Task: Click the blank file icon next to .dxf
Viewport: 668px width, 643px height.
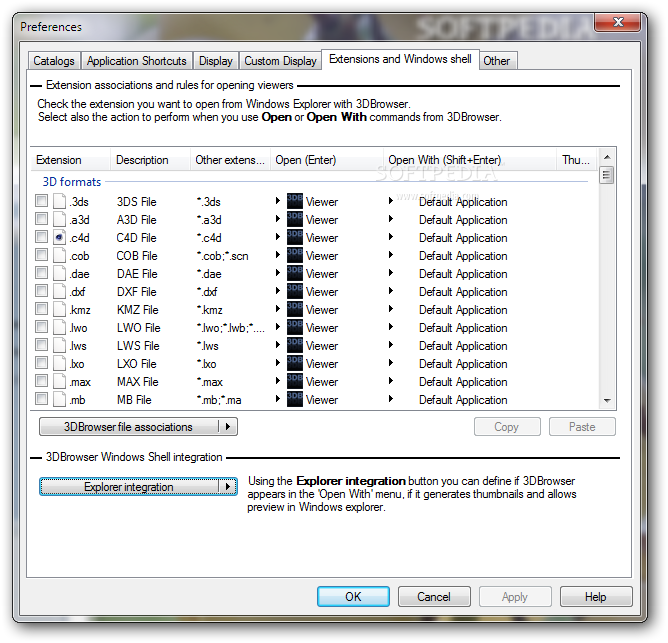Action: pos(60,291)
